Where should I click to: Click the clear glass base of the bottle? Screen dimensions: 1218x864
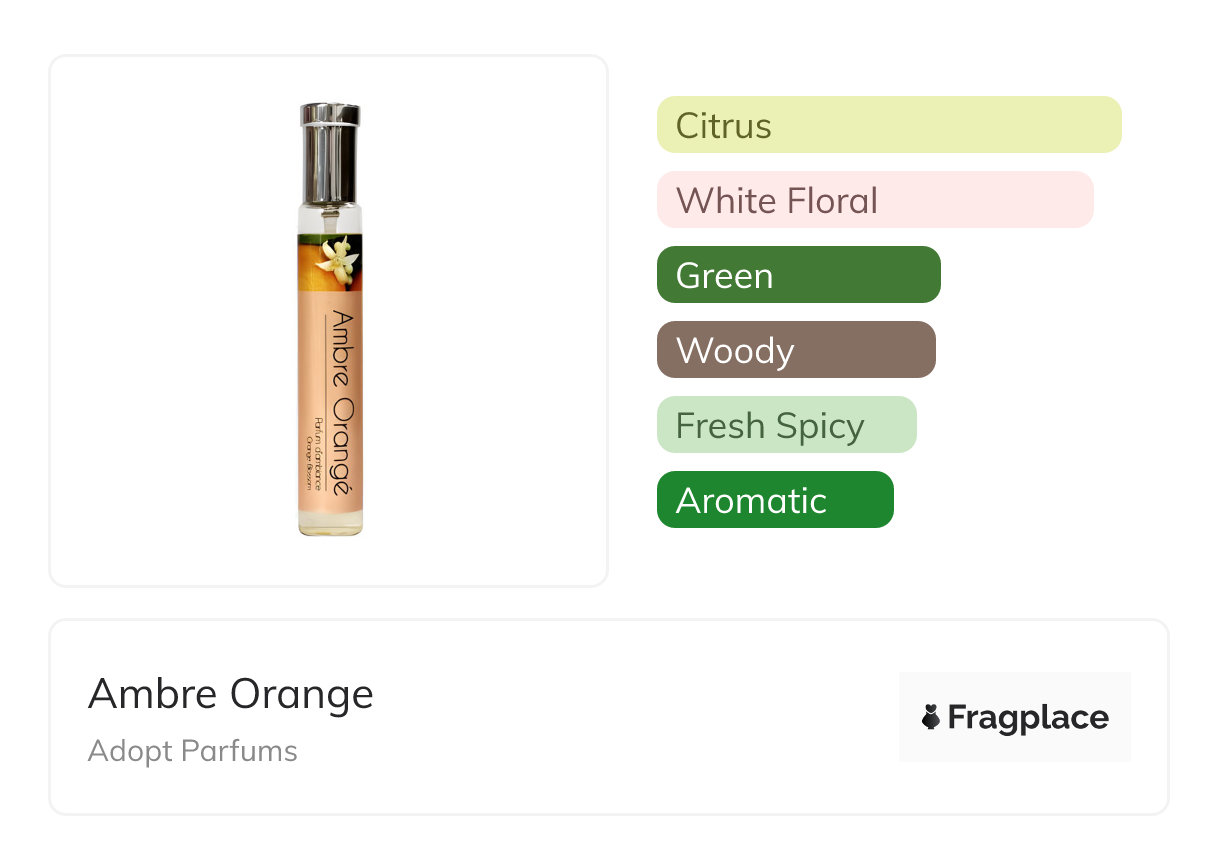point(330,523)
